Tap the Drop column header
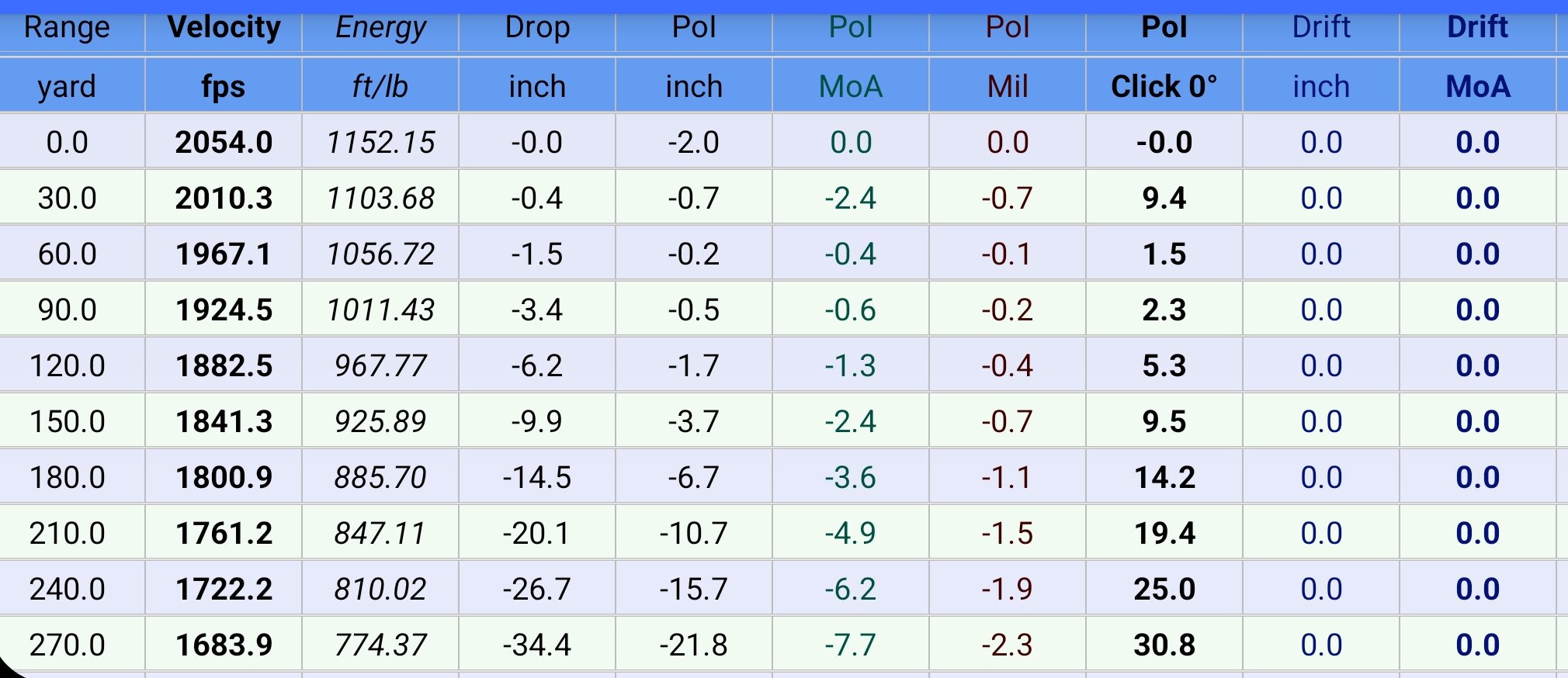Image resolution: width=1568 pixels, height=678 pixels. coord(537,28)
